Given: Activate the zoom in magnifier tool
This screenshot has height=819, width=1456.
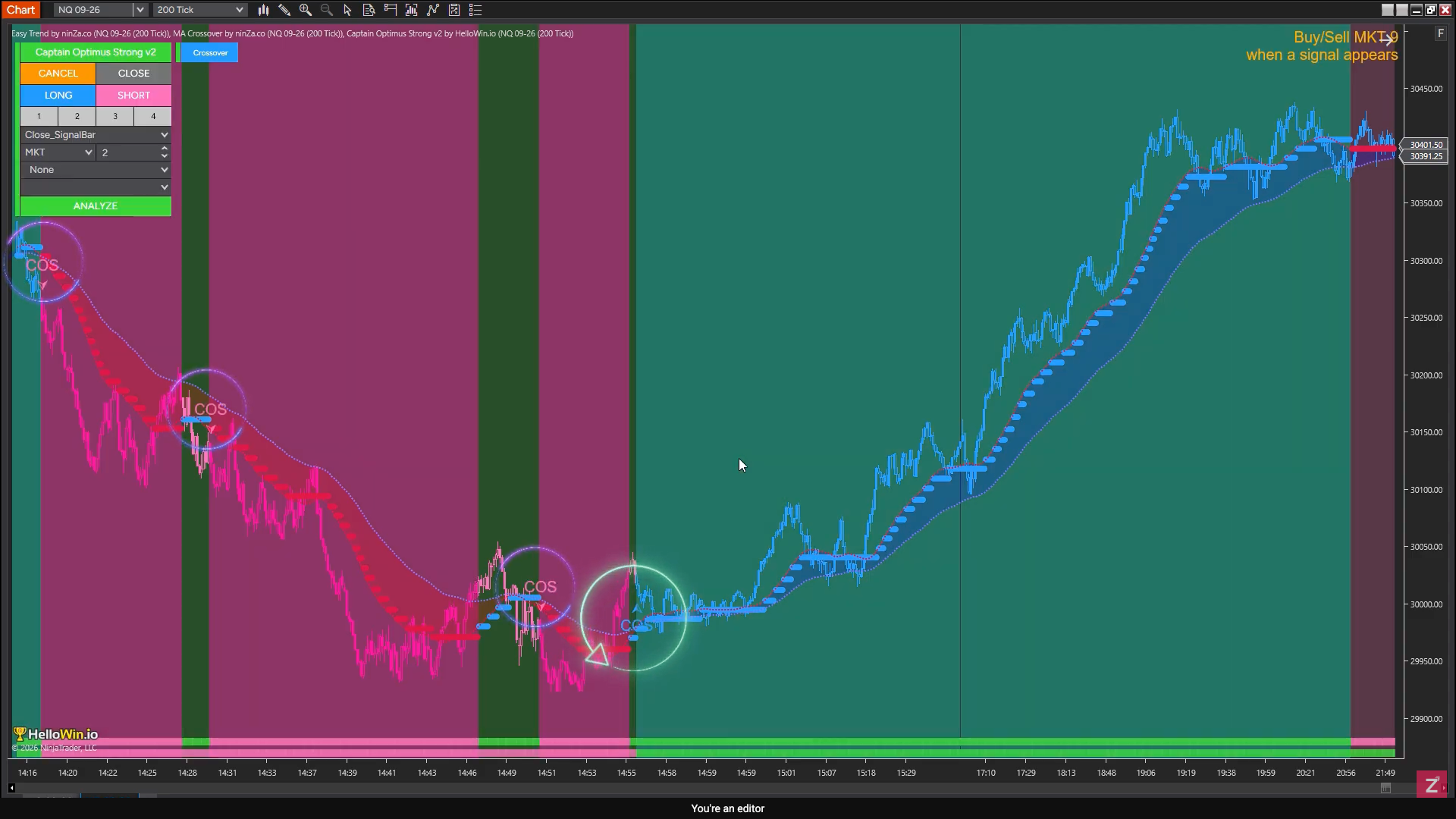Looking at the screenshot, I should tap(306, 10).
